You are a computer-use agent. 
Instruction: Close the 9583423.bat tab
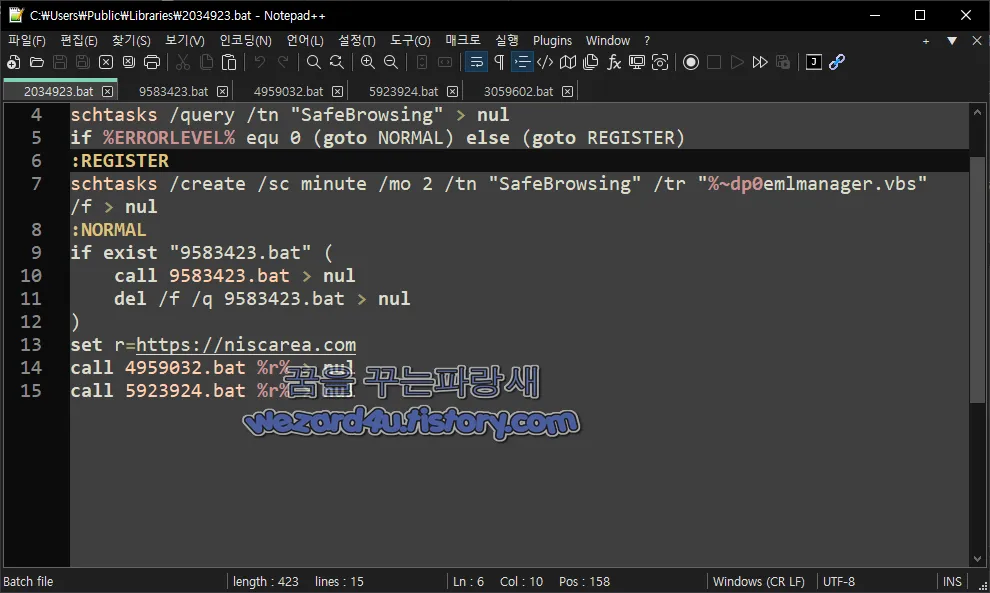(223, 92)
